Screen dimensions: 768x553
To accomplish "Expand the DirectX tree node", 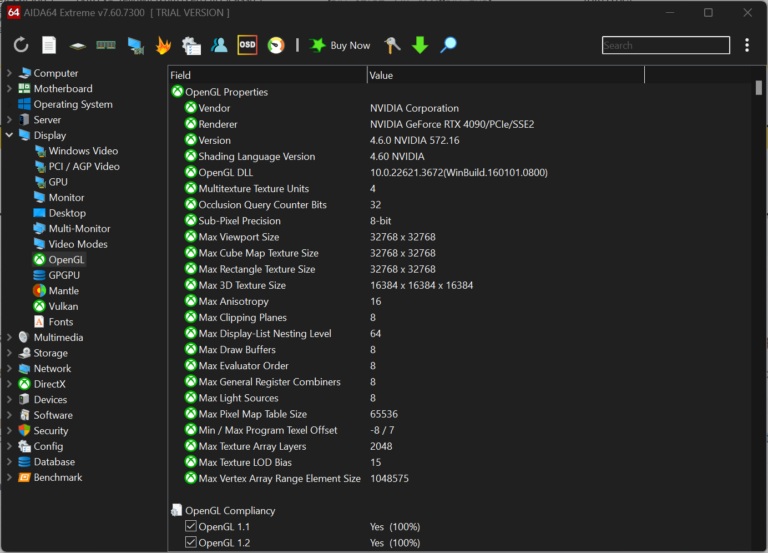I will [x=9, y=384].
